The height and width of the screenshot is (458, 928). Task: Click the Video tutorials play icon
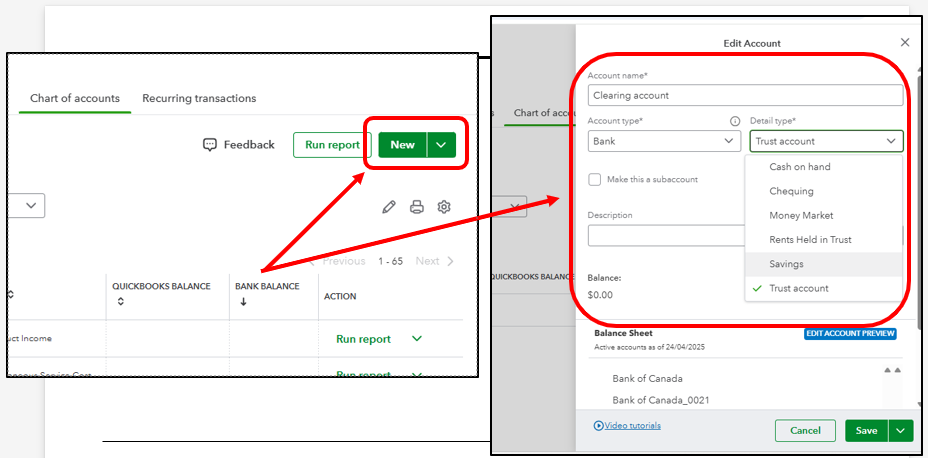pos(598,425)
